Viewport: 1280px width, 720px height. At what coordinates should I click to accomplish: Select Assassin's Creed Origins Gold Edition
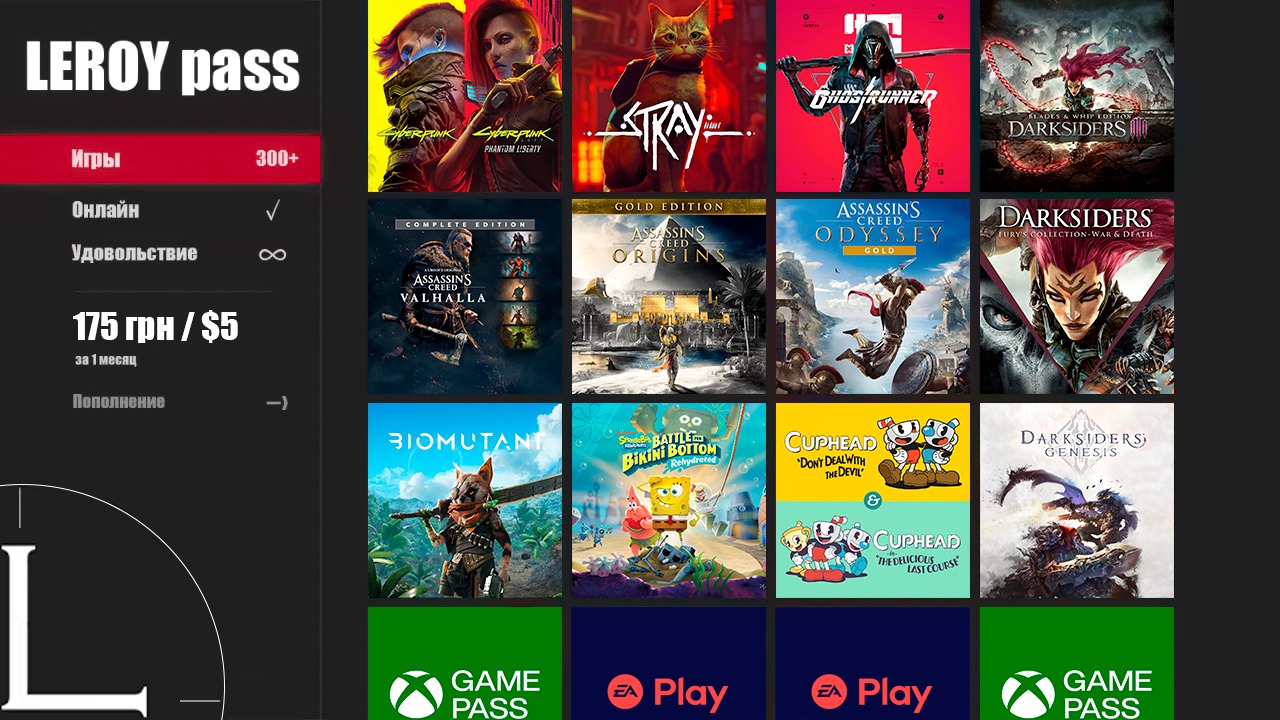click(x=669, y=296)
